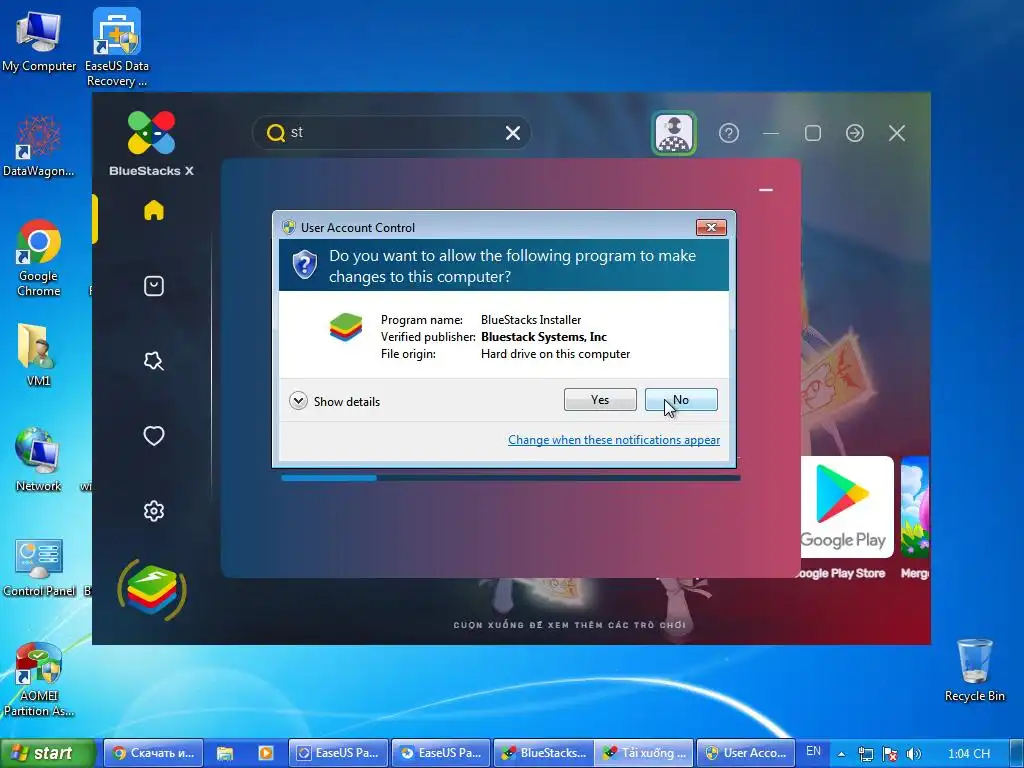This screenshot has height=768, width=1024.
Task: Open the Google Play Store tile
Action: 847,507
